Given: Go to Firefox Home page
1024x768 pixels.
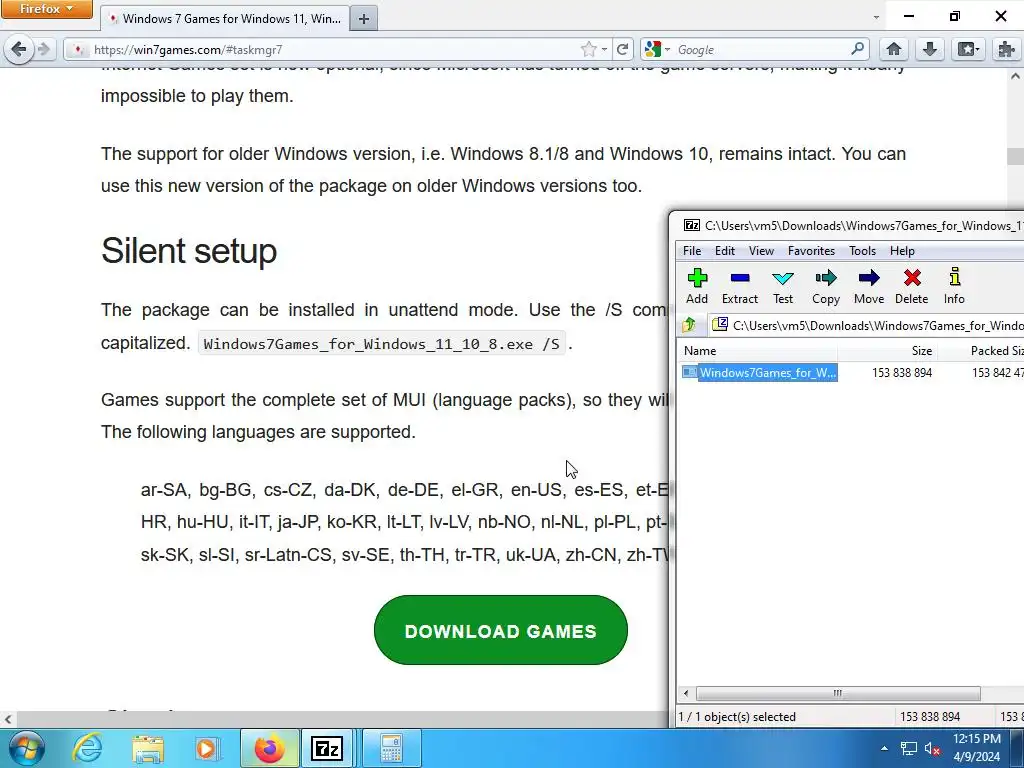Looking at the screenshot, I should 894,49.
